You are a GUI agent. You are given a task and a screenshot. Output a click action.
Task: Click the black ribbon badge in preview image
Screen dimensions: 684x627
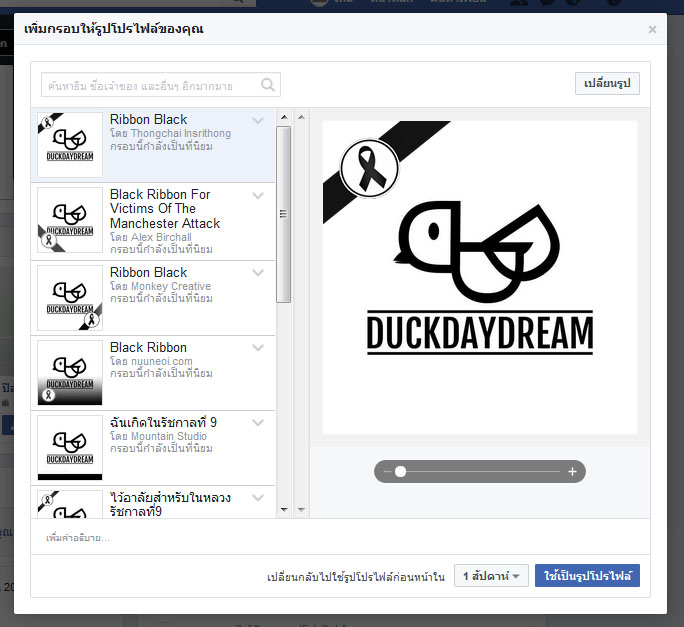pos(369,168)
